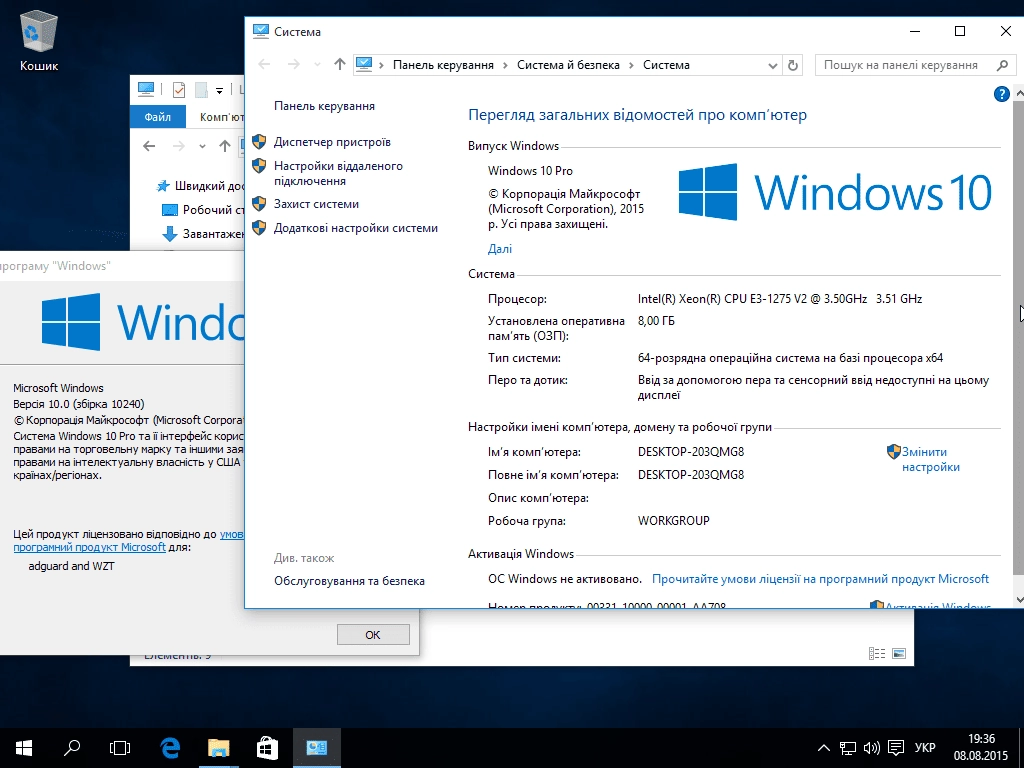1024x768 pixels.
Task: Click the refresh button in address bar
Action: pyautogui.click(x=793, y=65)
